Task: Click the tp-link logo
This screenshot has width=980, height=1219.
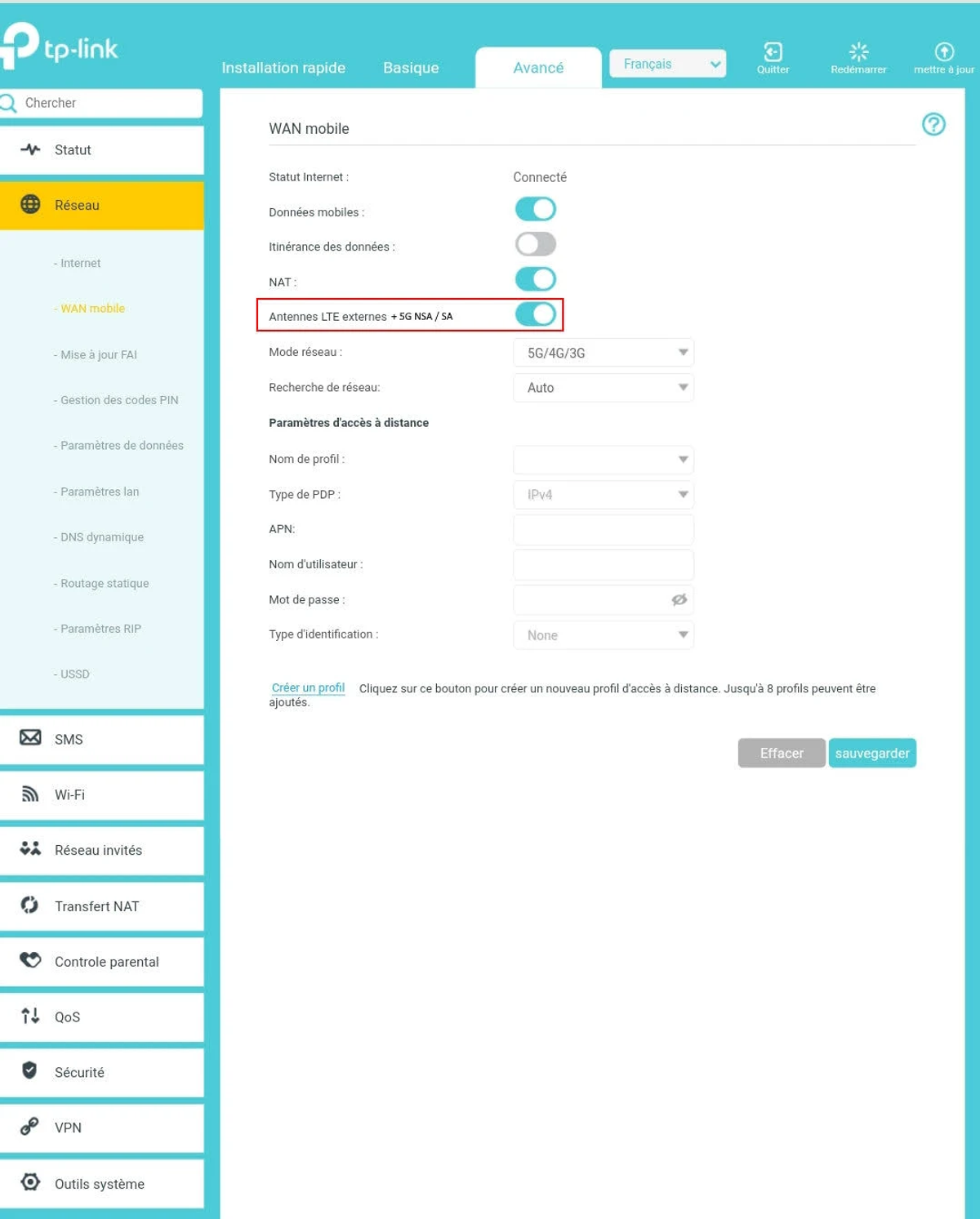Action: [59, 47]
